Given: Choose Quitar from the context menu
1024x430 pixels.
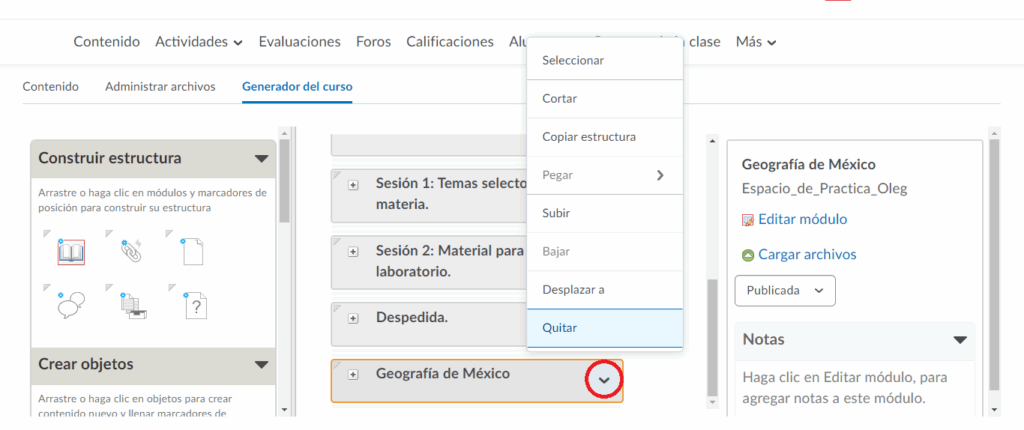Looking at the screenshot, I should click(x=560, y=328).
